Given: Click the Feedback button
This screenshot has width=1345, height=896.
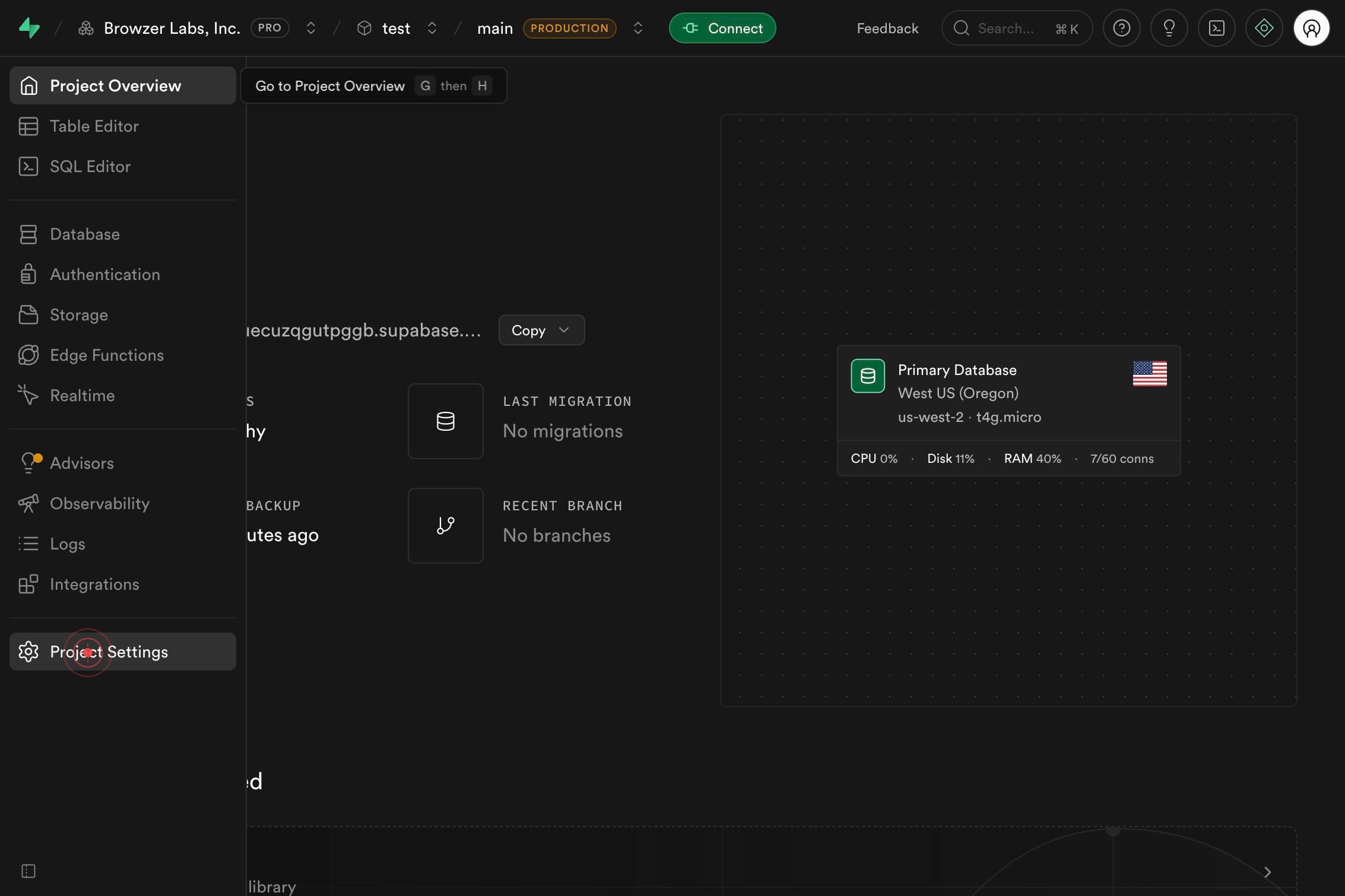Looking at the screenshot, I should [887, 28].
